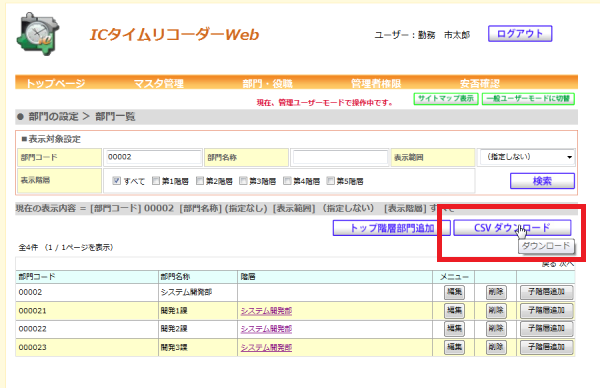Select the システム開発部 name cell in row 00002
This screenshot has height=388, width=600.
coord(198,292)
